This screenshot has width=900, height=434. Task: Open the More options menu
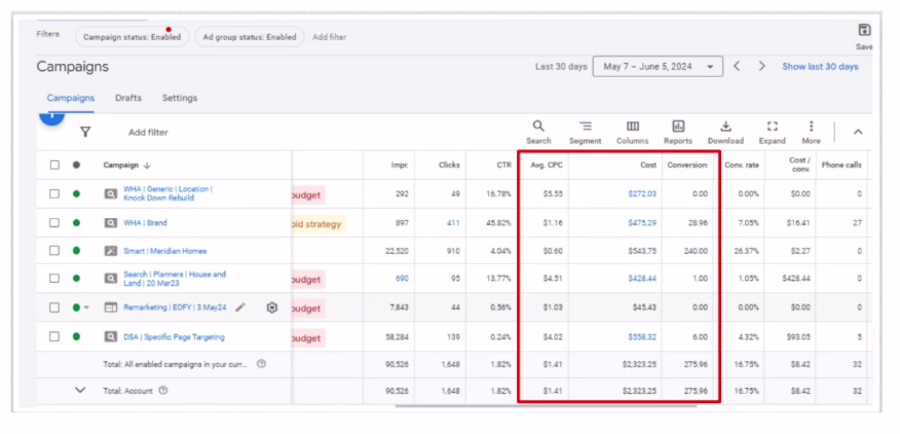(x=811, y=126)
